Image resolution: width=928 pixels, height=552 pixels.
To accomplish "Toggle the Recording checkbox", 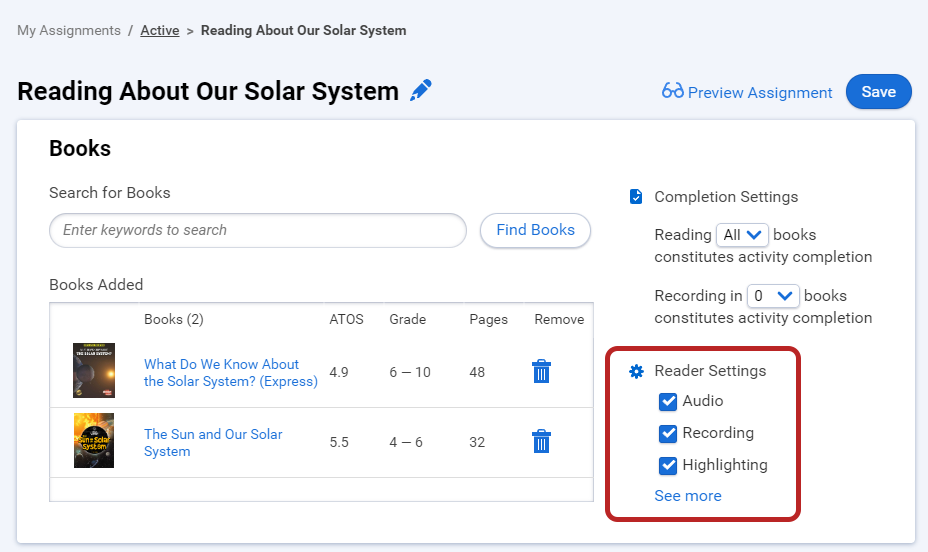I will pyautogui.click(x=668, y=434).
